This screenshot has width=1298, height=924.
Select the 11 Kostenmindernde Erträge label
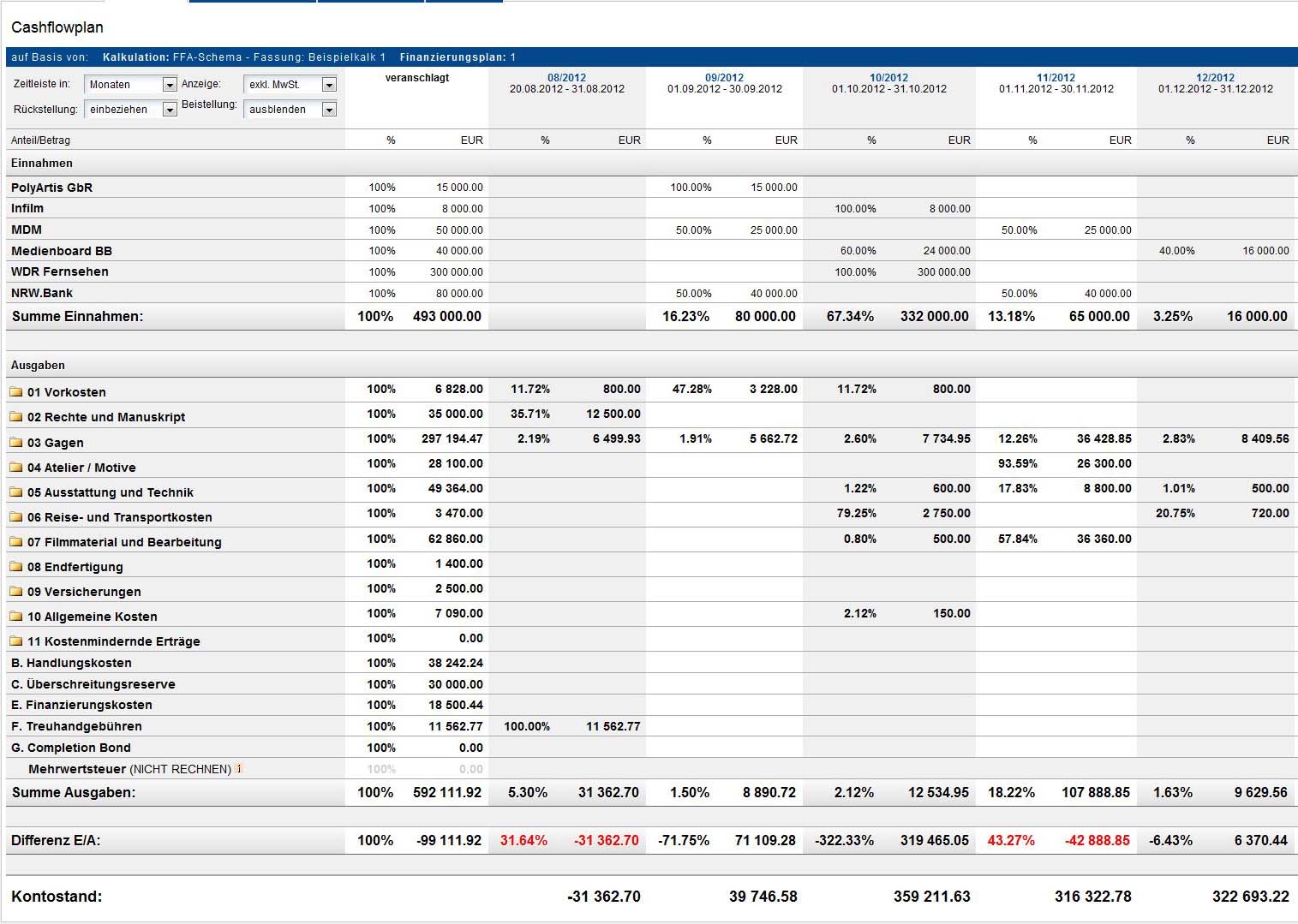[114, 641]
